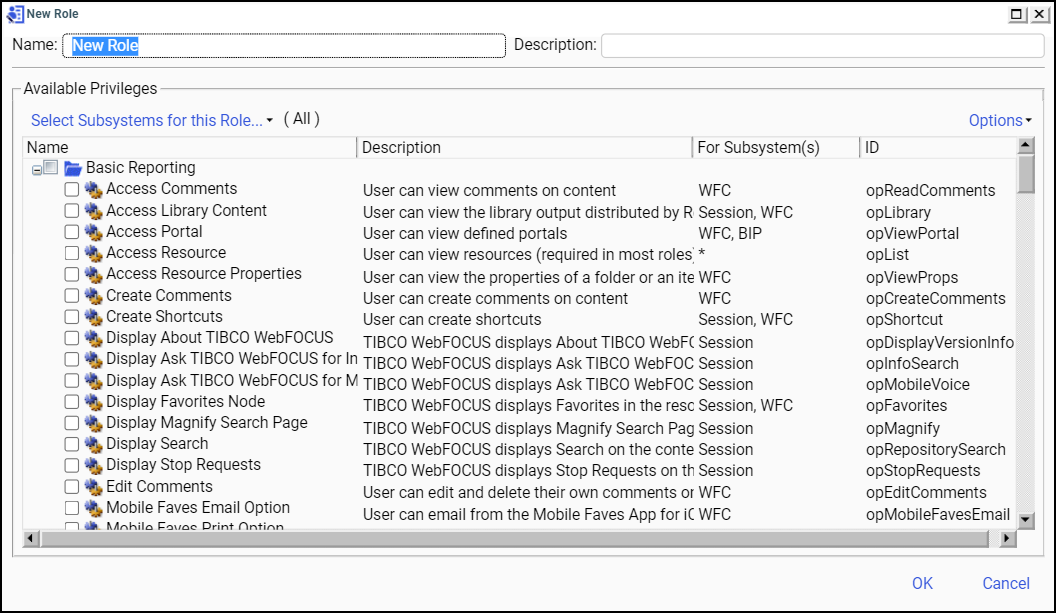
Task: Click into the Description text field
Action: click(822, 45)
